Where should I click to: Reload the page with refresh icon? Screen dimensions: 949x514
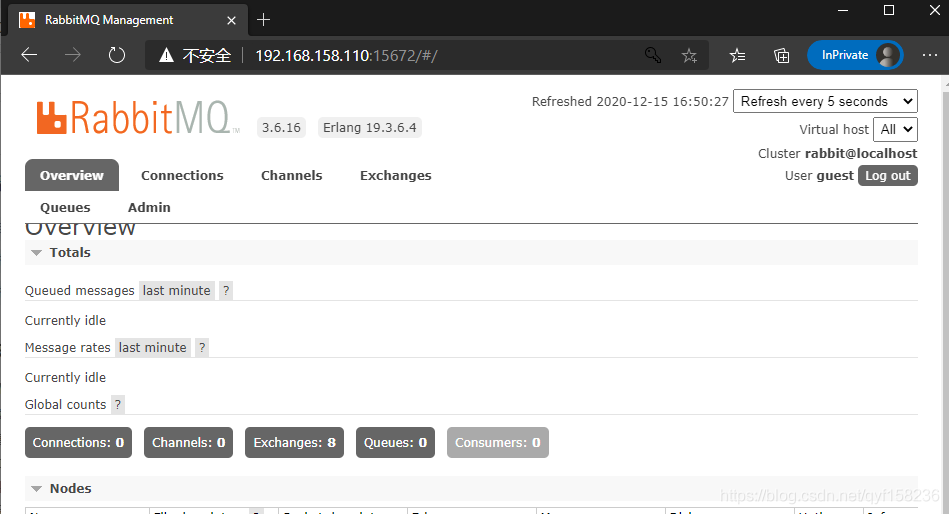coord(117,55)
